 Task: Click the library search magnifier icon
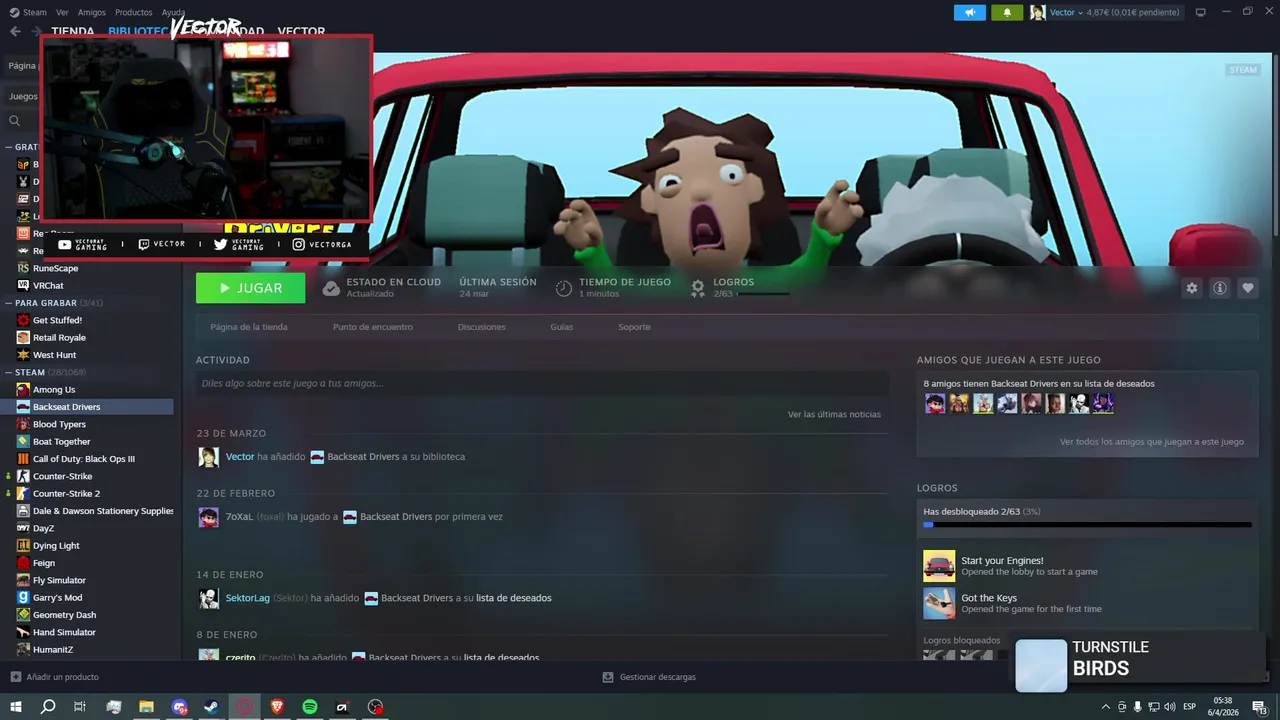pyautogui.click(x=15, y=121)
